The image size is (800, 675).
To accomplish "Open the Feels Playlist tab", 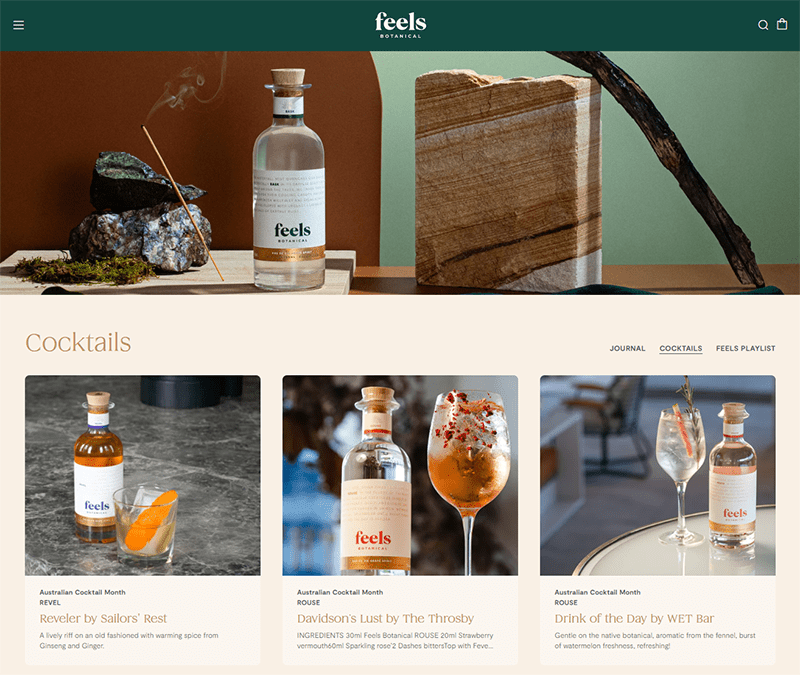I will (x=745, y=348).
